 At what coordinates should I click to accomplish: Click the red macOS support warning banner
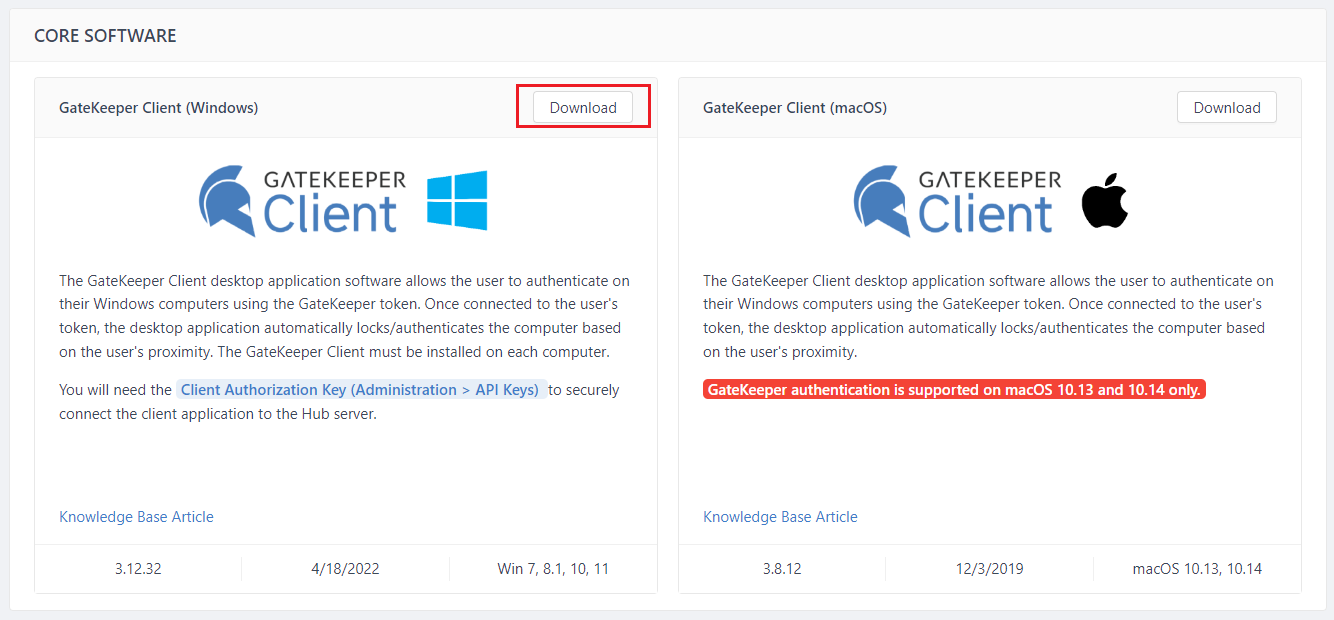953,389
